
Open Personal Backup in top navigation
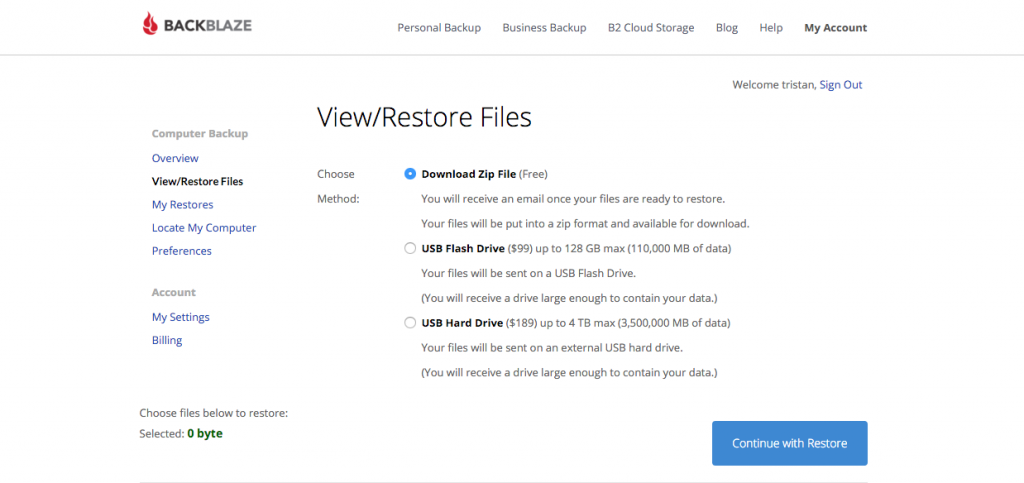pyautogui.click(x=439, y=28)
